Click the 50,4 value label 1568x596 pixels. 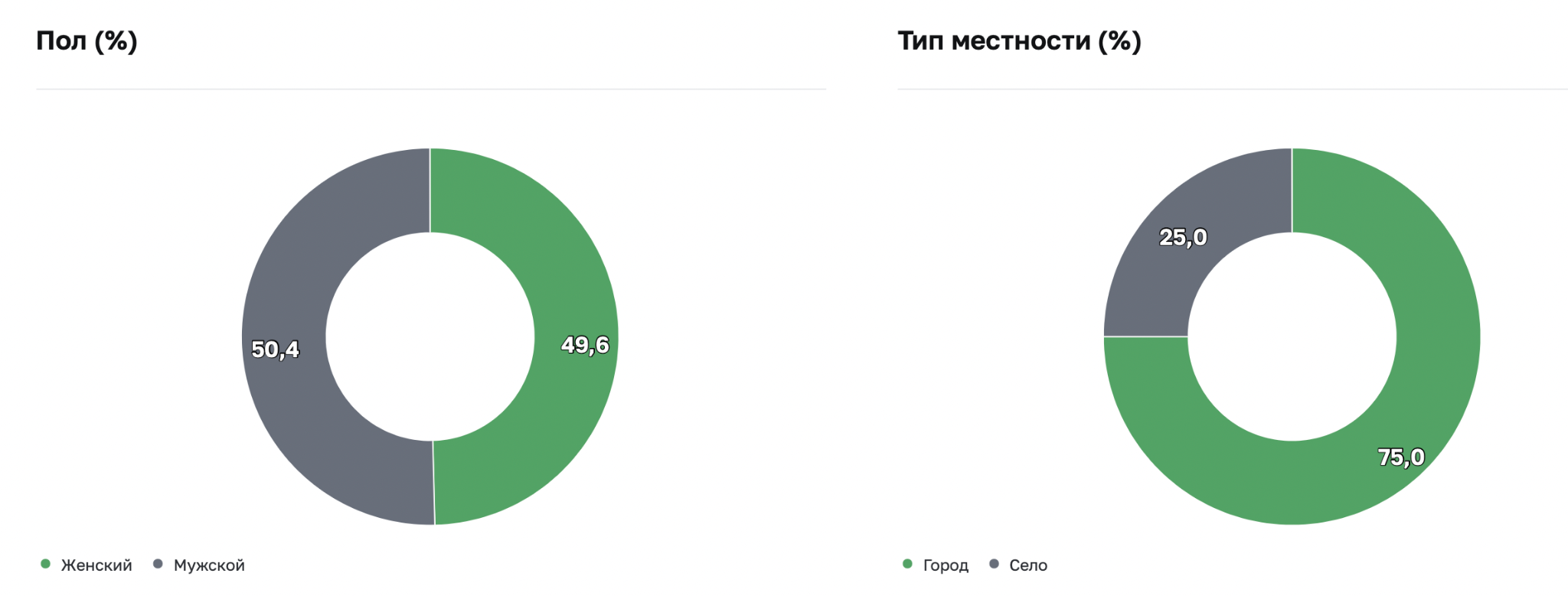276,350
